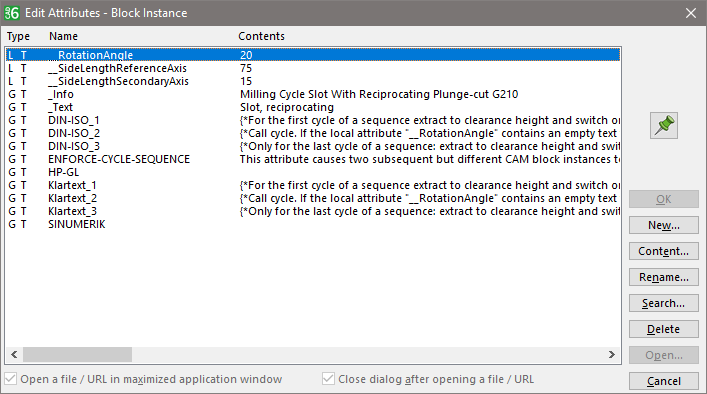This screenshot has width=707, height=394.
Task: Open the Search... dialog
Action: tap(664, 303)
